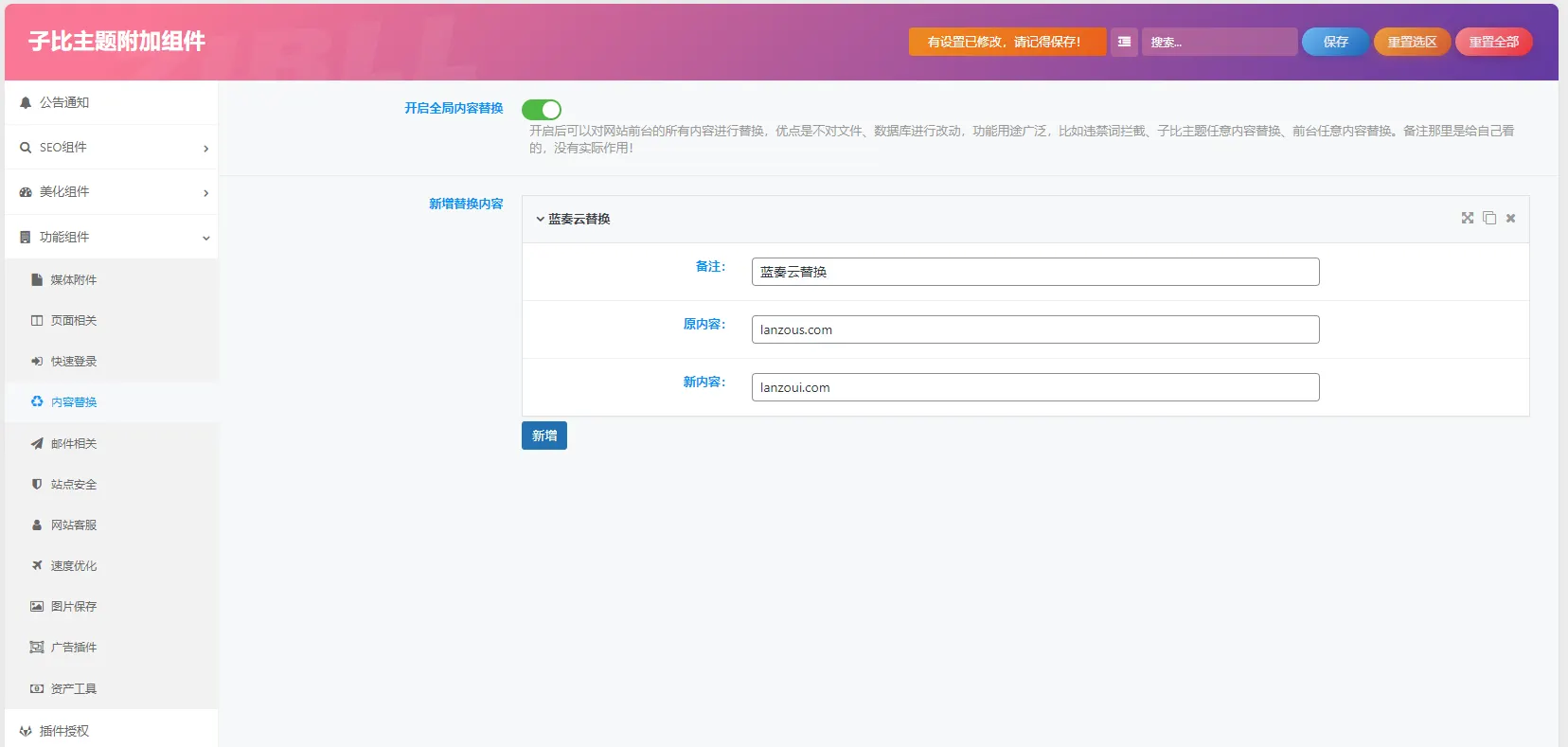Image resolution: width=1568 pixels, height=747 pixels.
Task: Click the plane icon beside 速度优化
Action: pos(37,565)
